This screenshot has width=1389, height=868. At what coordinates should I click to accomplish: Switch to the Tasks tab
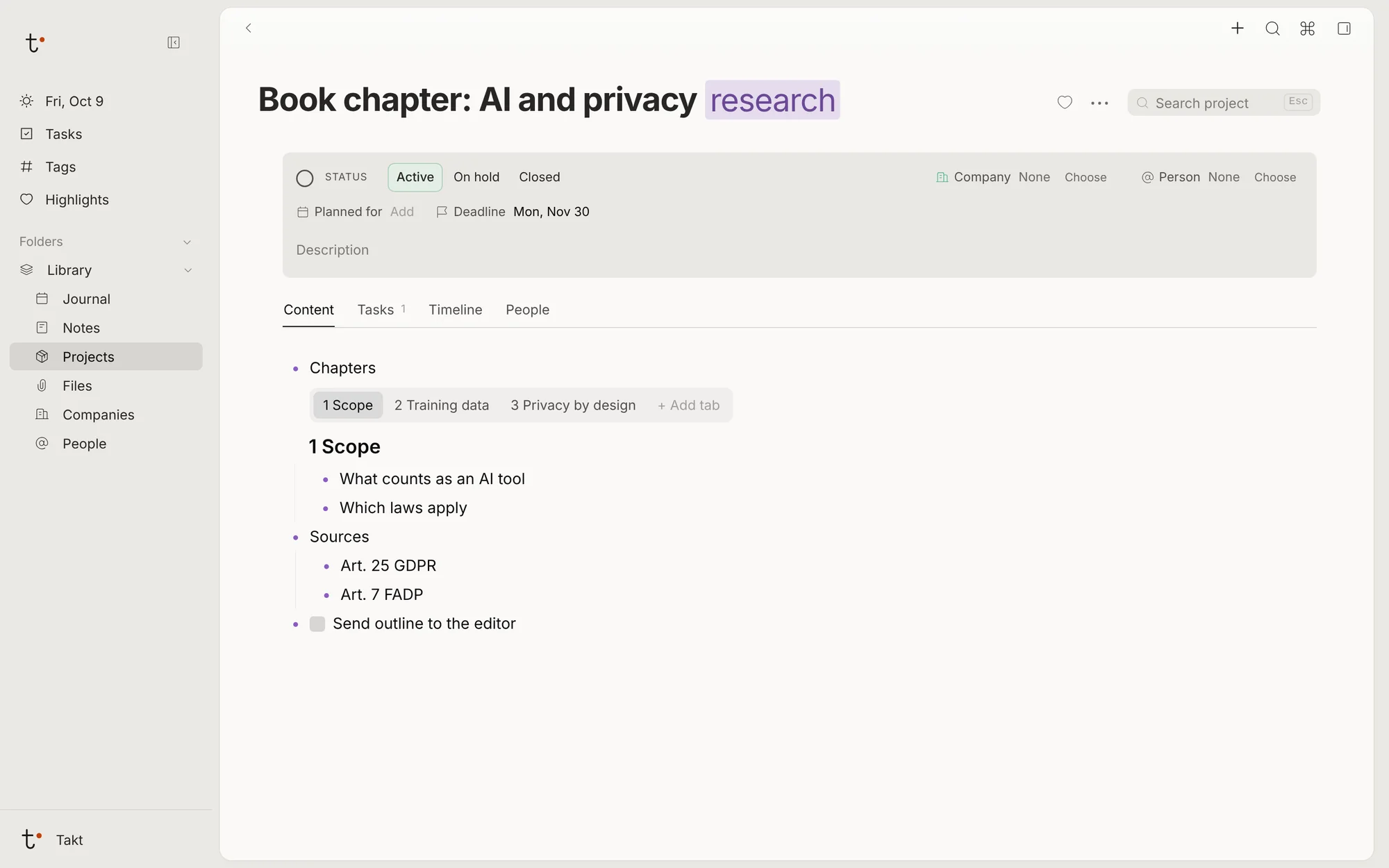coord(381,310)
